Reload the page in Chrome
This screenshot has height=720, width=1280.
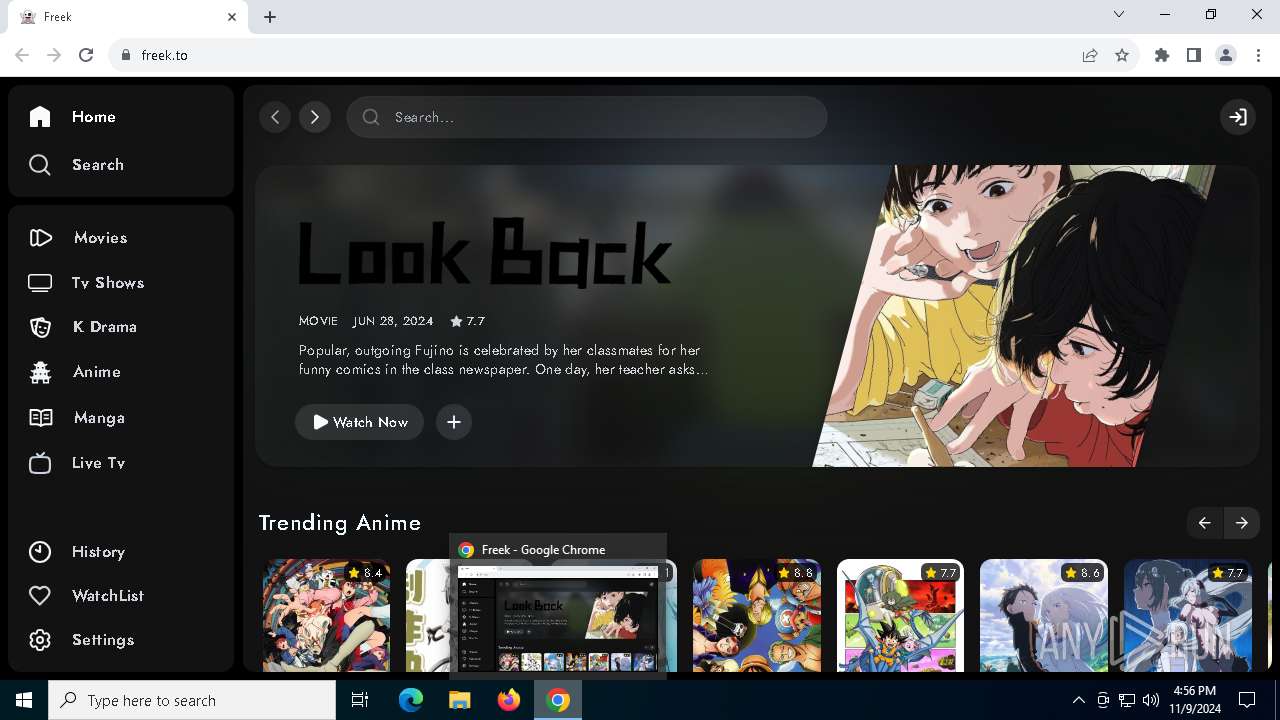coord(86,55)
